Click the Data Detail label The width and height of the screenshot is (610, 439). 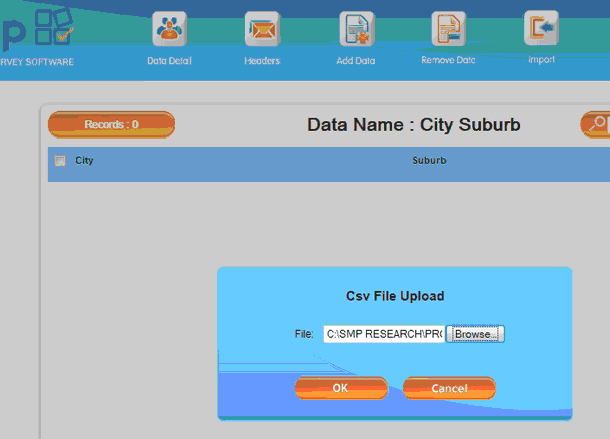[x=169, y=61]
